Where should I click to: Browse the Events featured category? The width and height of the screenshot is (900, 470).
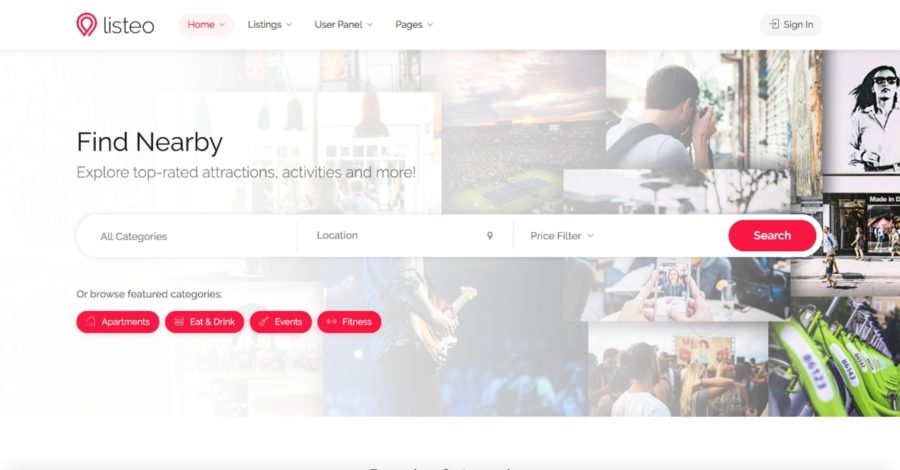(281, 322)
